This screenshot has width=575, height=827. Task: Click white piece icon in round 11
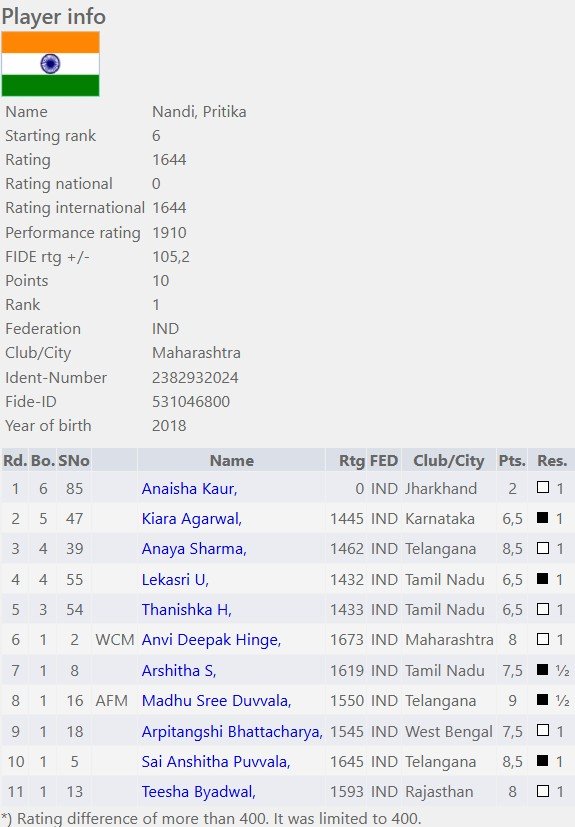click(542, 790)
